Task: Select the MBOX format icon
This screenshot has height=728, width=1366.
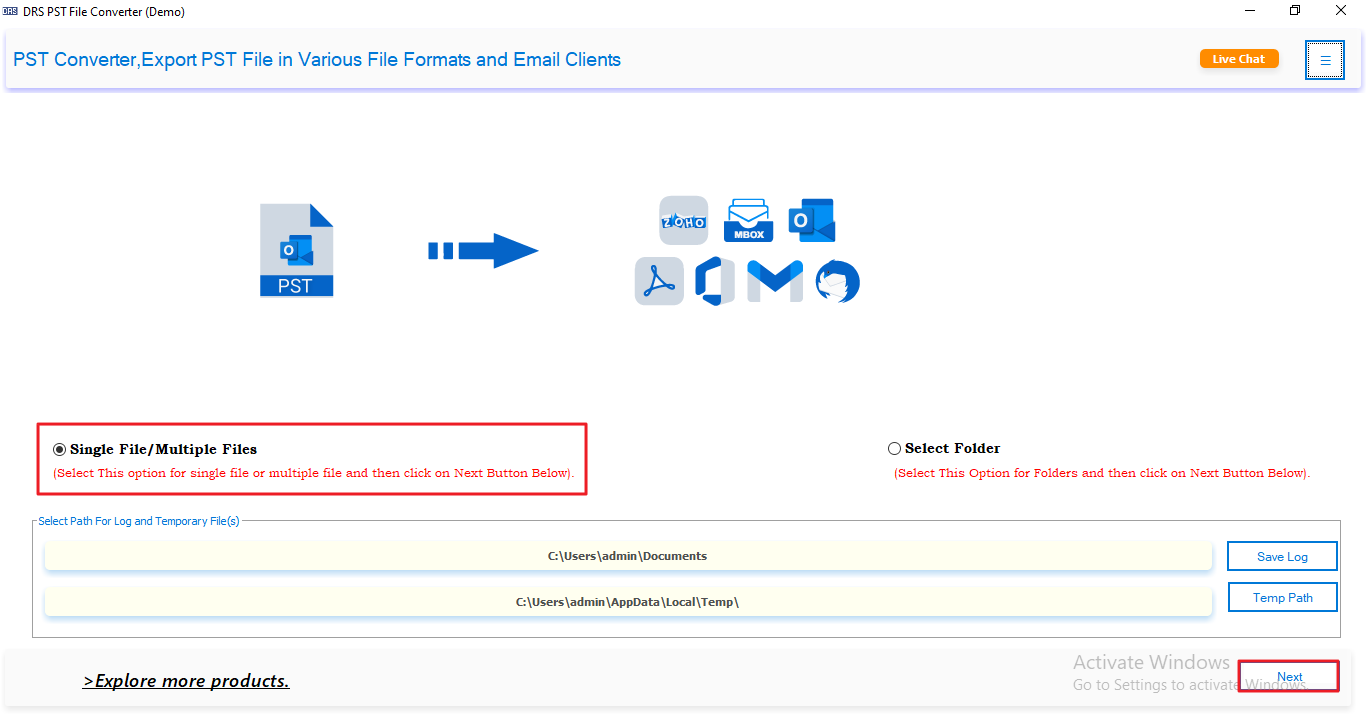Action: pyautogui.click(x=748, y=220)
